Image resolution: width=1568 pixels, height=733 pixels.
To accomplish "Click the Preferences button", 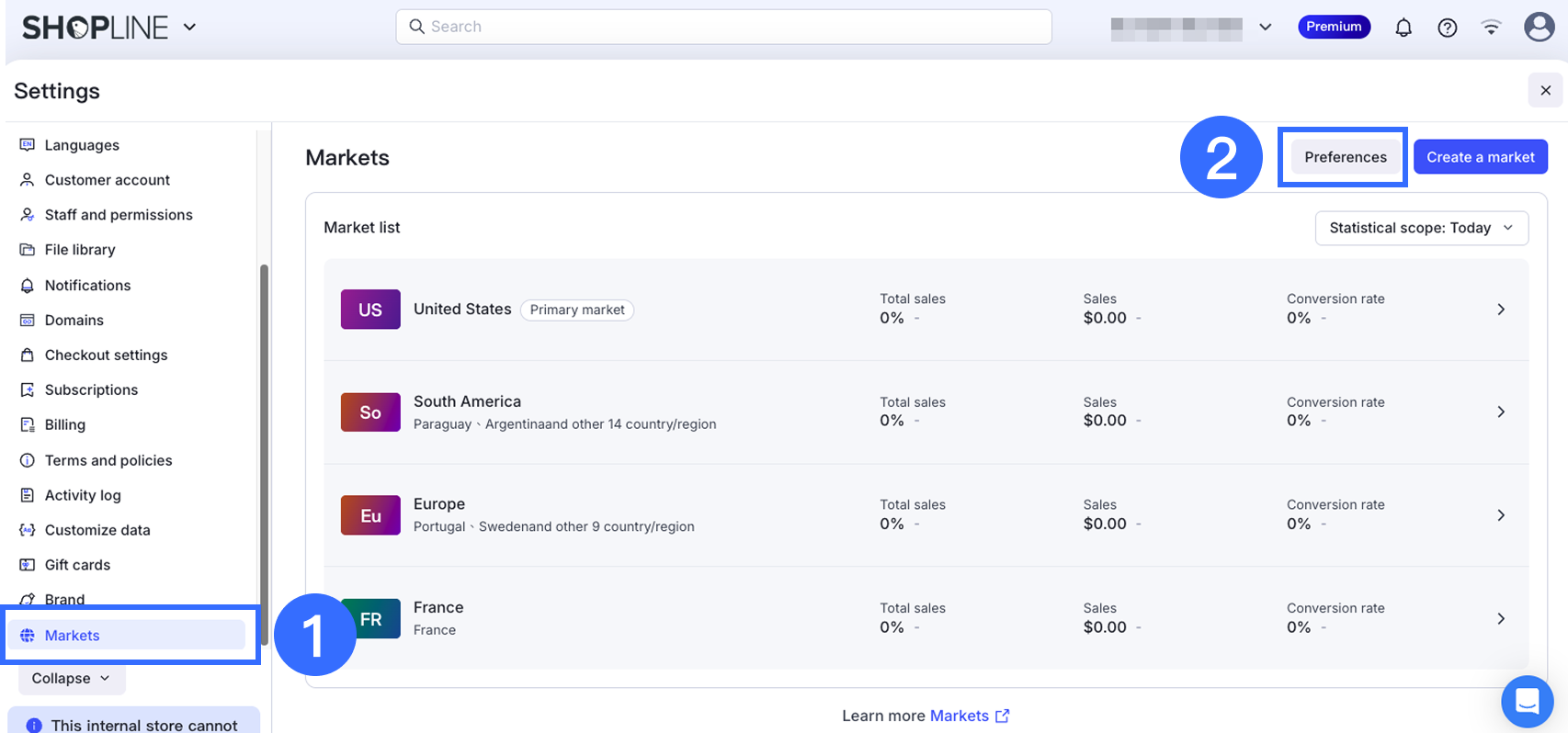I will 1345,157.
